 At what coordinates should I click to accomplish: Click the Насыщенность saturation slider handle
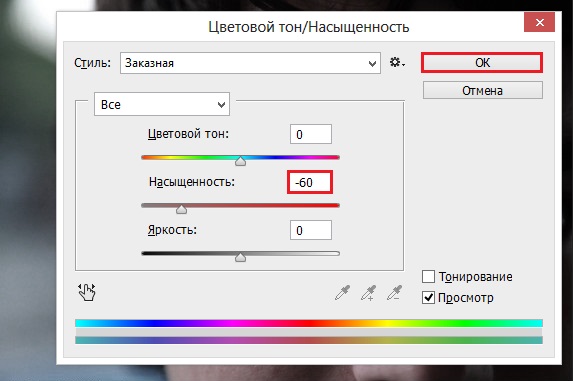click(x=181, y=209)
